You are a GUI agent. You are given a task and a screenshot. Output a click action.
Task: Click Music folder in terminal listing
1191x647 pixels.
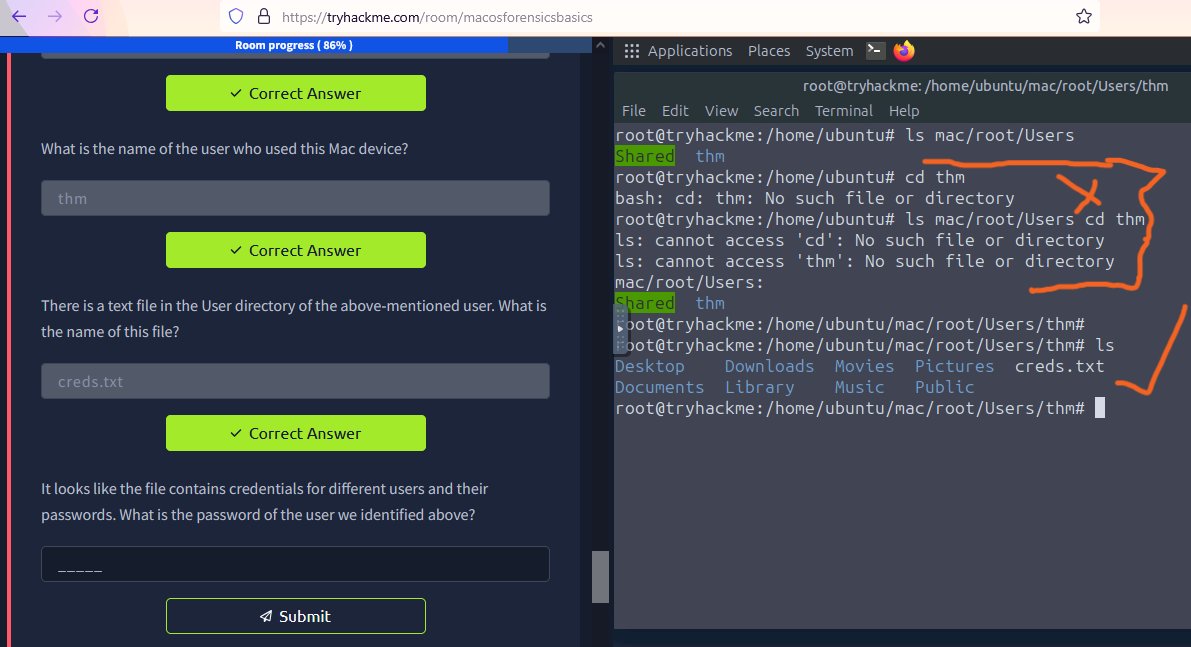click(x=859, y=387)
